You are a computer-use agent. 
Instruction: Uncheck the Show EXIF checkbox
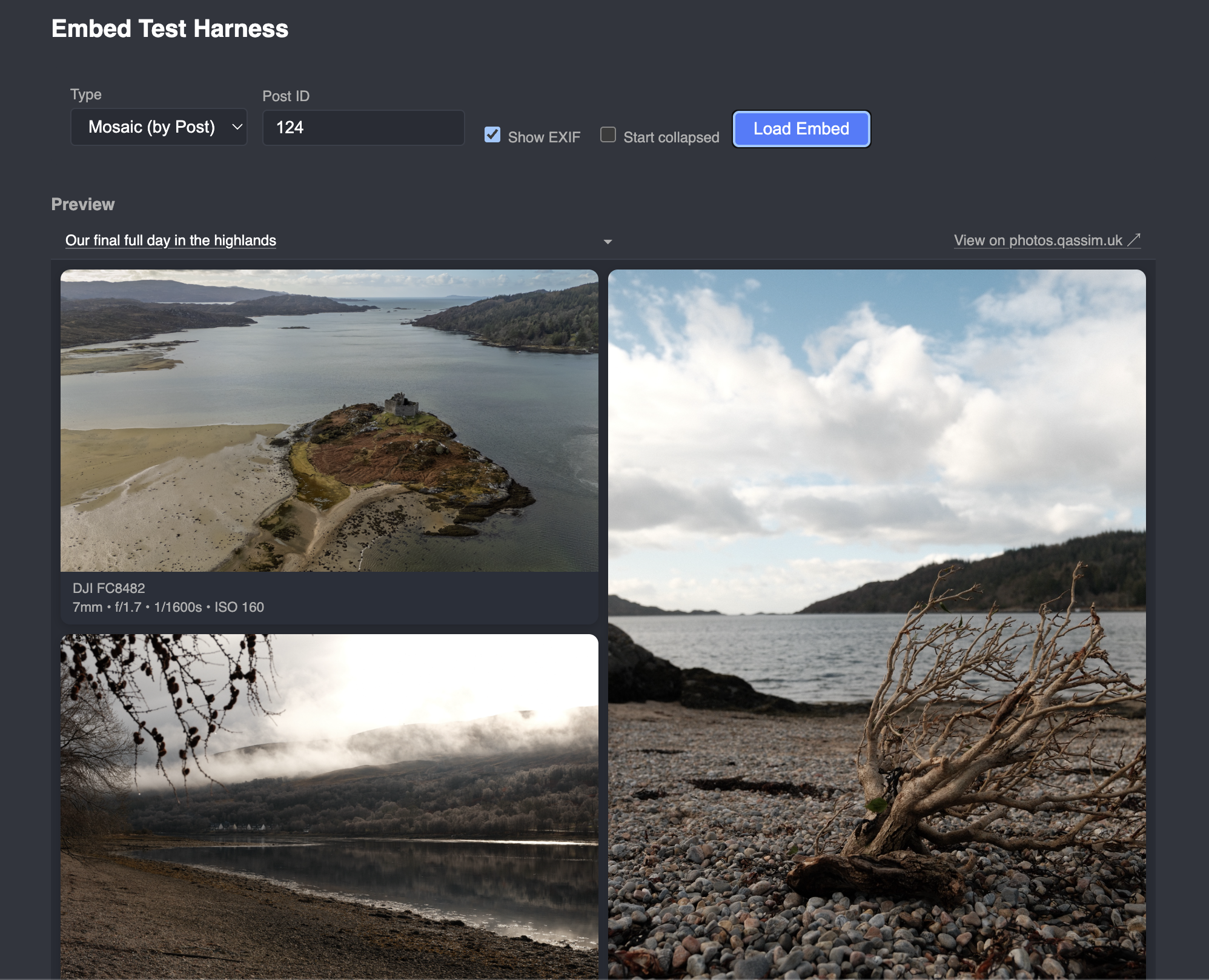pos(492,134)
